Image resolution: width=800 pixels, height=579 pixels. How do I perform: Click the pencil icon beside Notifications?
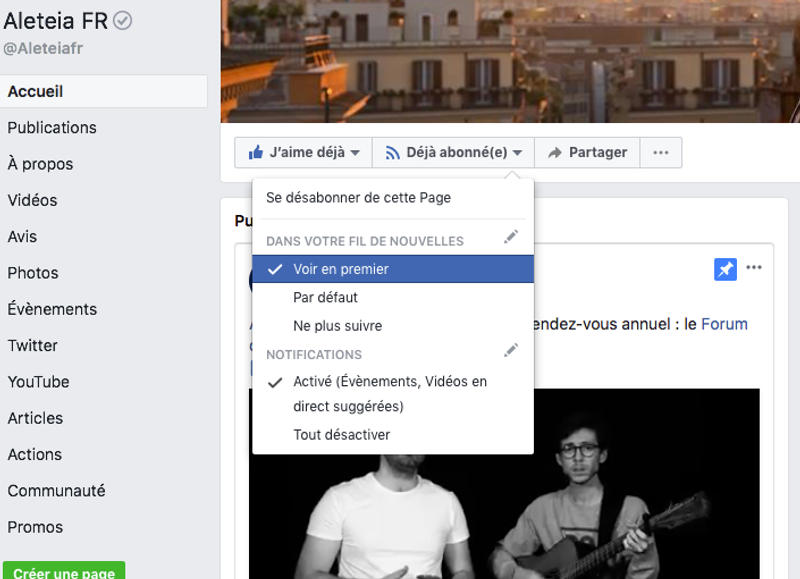click(511, 350)
